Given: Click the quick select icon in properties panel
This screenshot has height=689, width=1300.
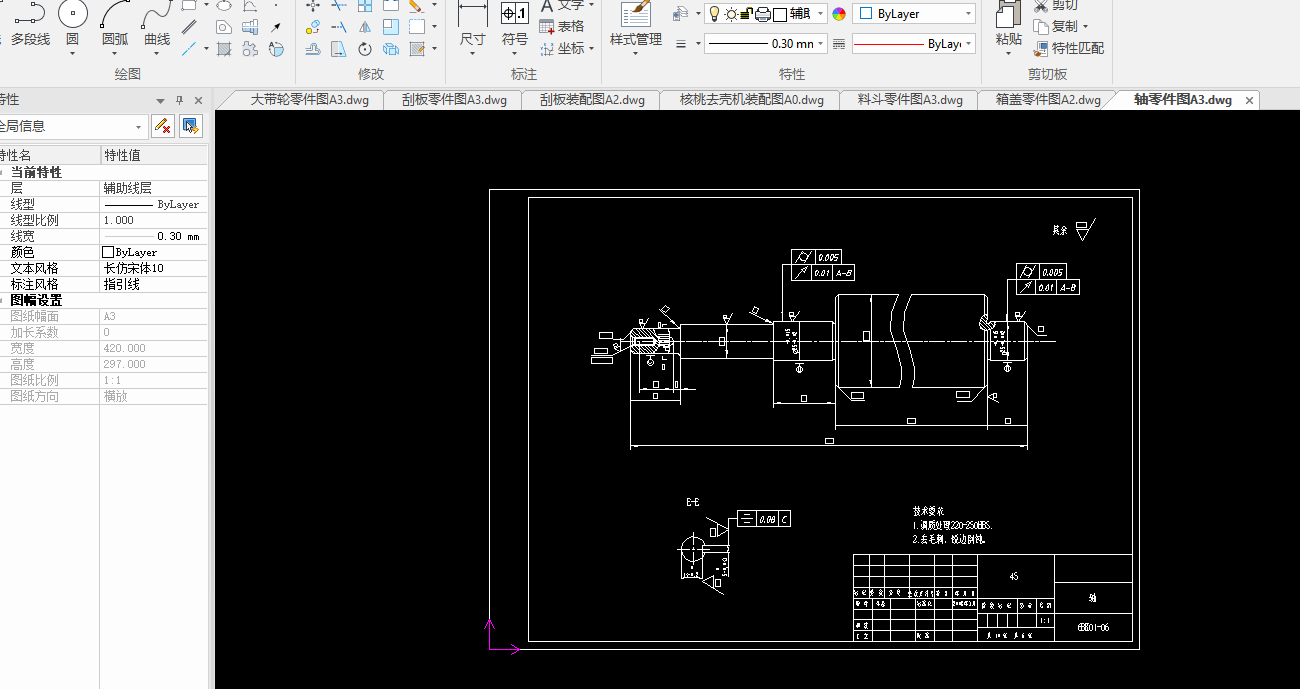Looking at the screenshot, I should (191, 126).
